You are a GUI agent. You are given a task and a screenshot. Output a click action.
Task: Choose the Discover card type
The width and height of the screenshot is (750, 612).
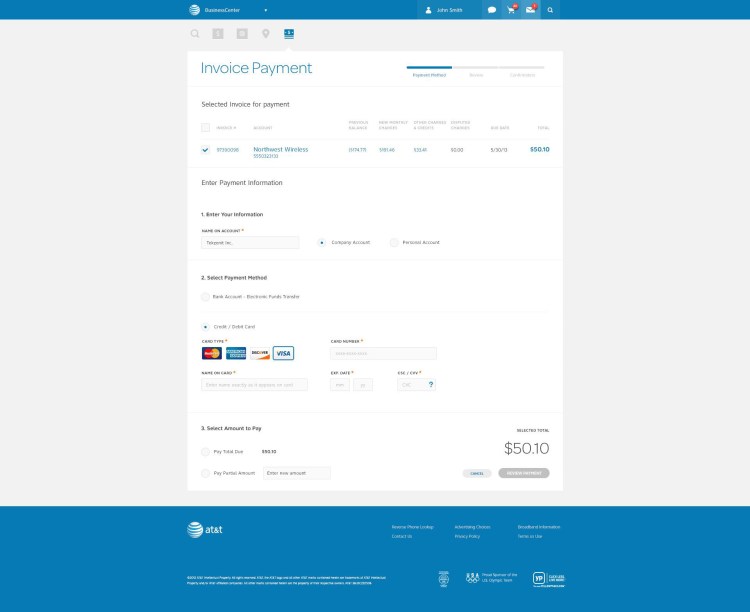(260, 353)
